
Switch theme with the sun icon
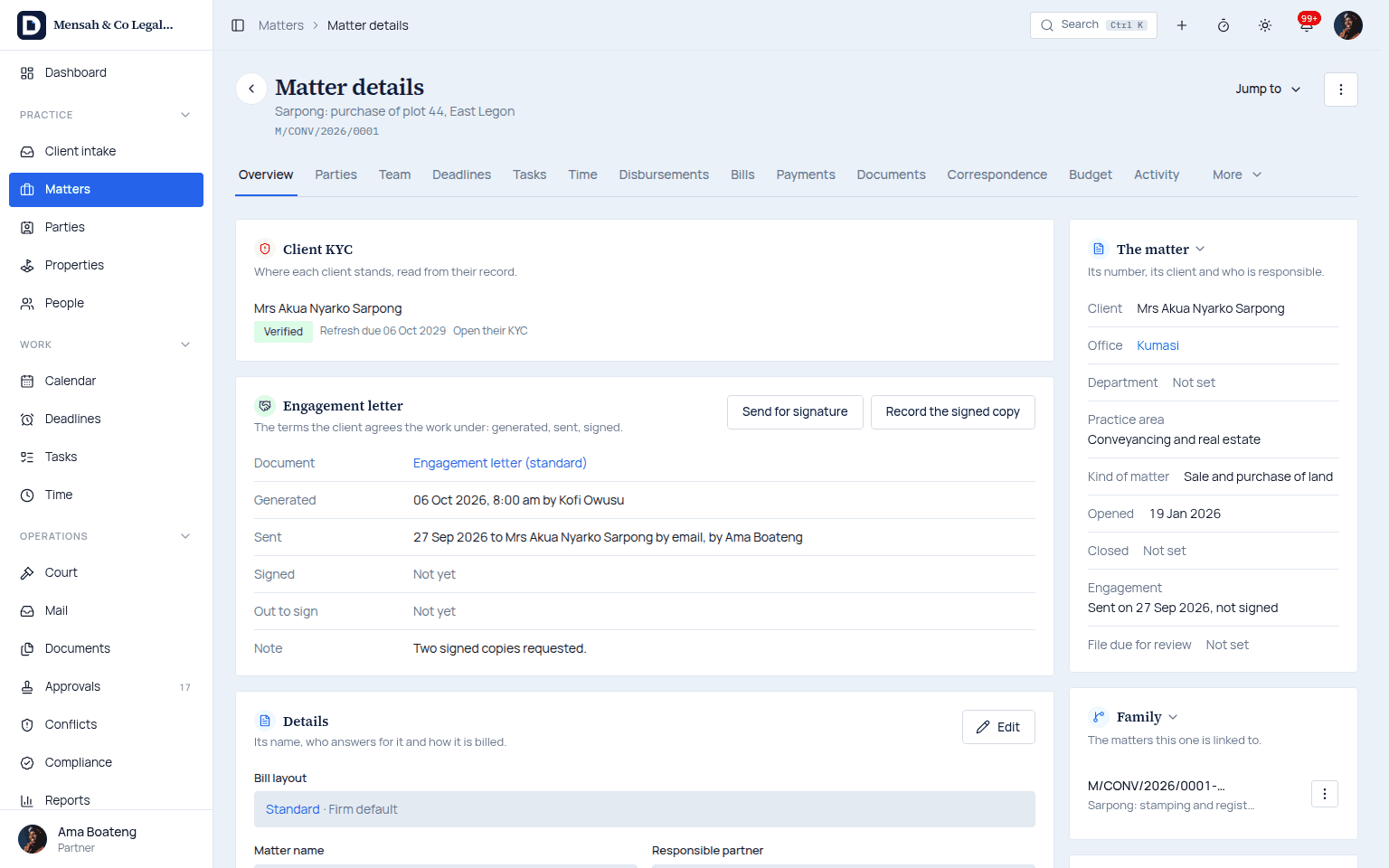pos(1265,25)
